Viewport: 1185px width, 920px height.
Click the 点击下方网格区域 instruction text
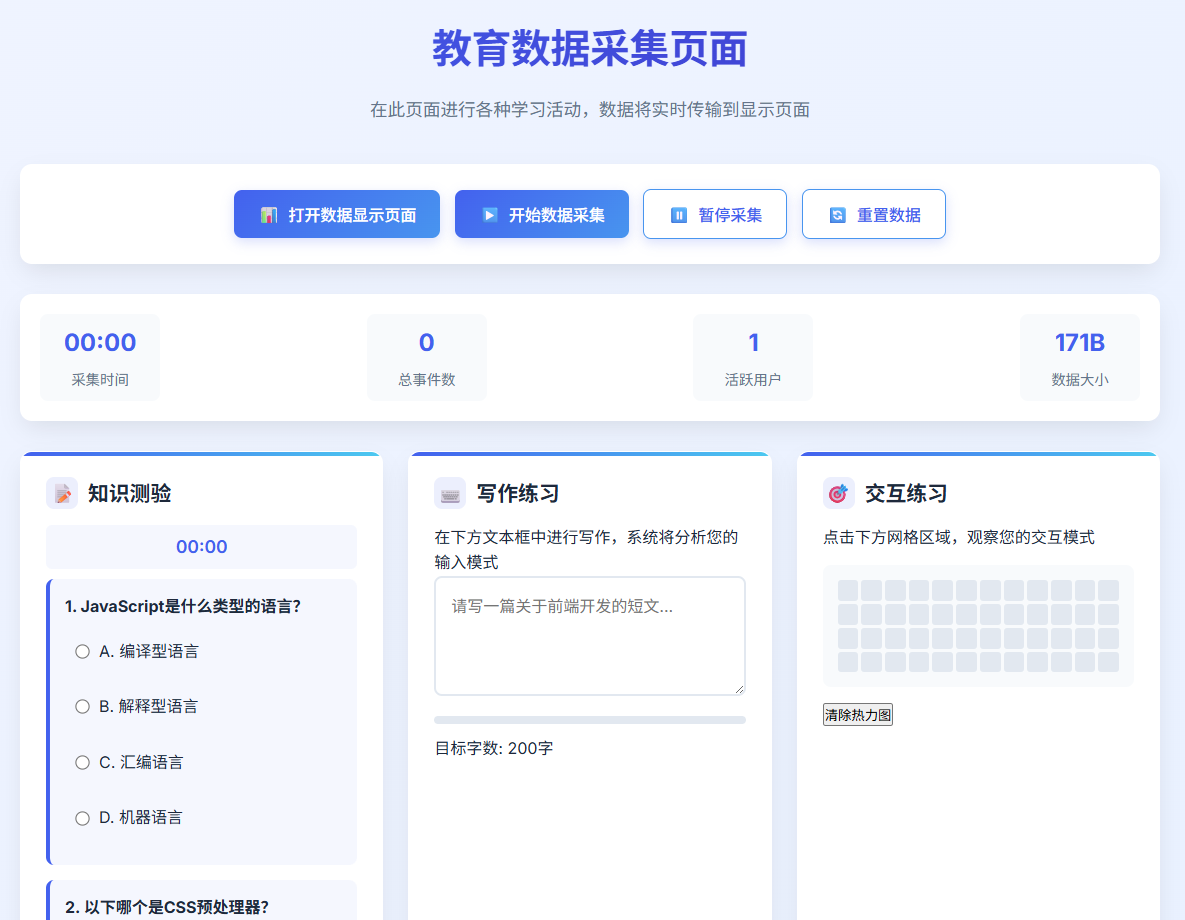[958, 537]
